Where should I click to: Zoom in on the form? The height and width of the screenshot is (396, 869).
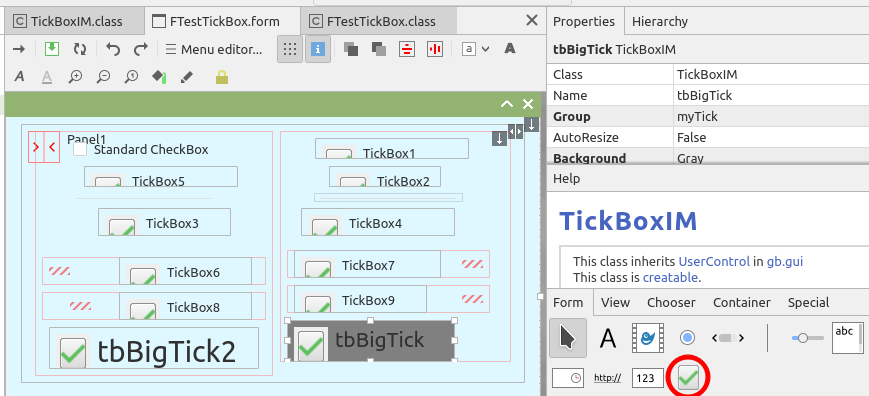[75, 77]
